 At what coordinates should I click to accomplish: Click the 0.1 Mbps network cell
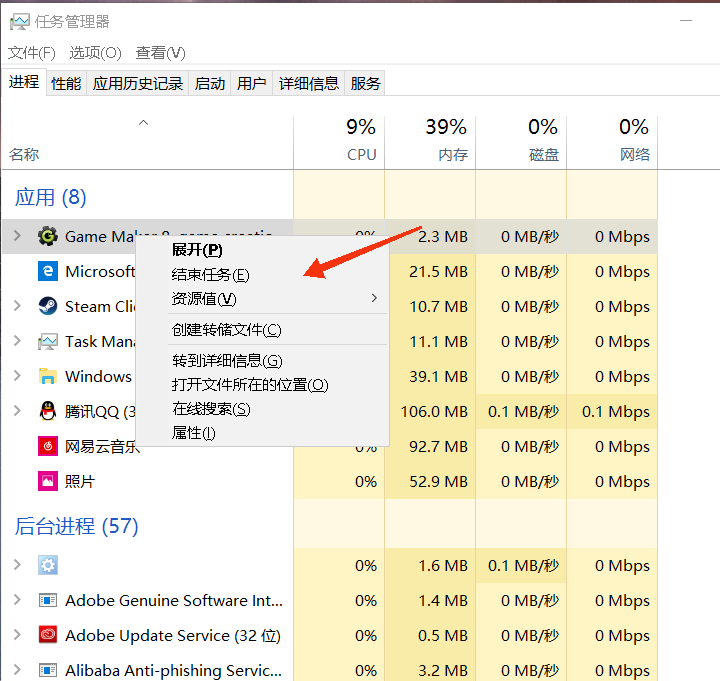(612, 411)
